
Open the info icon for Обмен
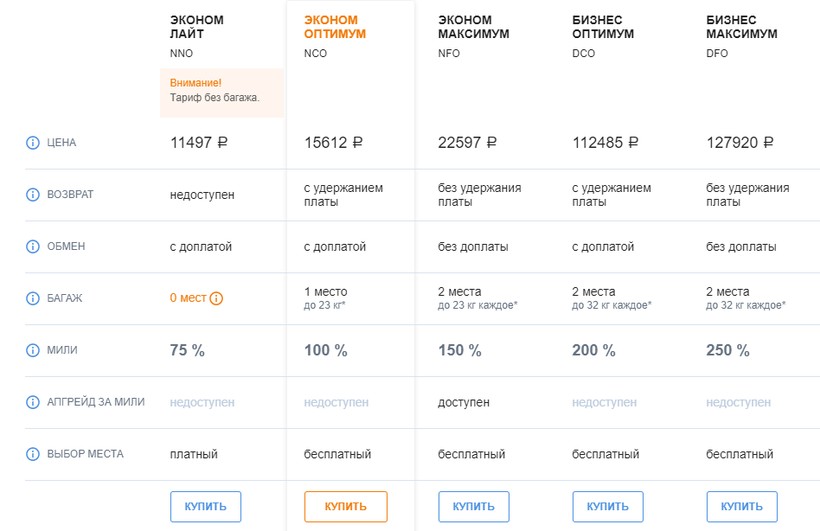click(x=33, y=246)
